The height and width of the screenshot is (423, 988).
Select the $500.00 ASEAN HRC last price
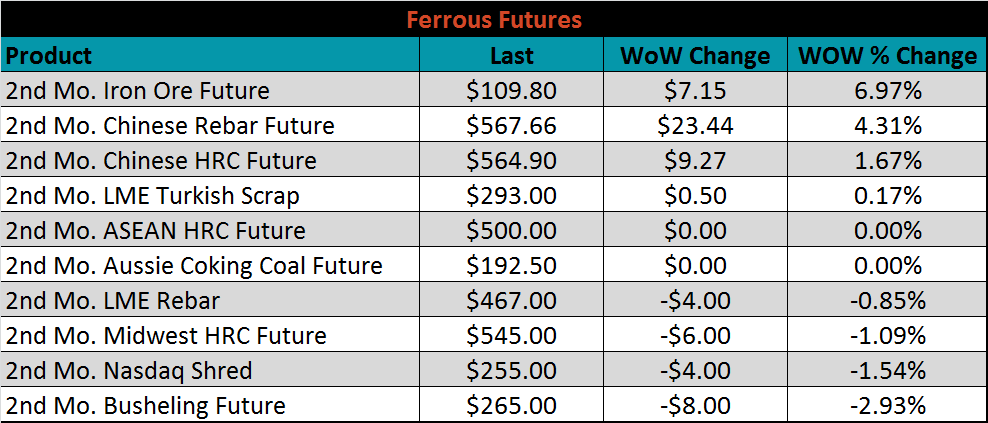click(512, 231)
